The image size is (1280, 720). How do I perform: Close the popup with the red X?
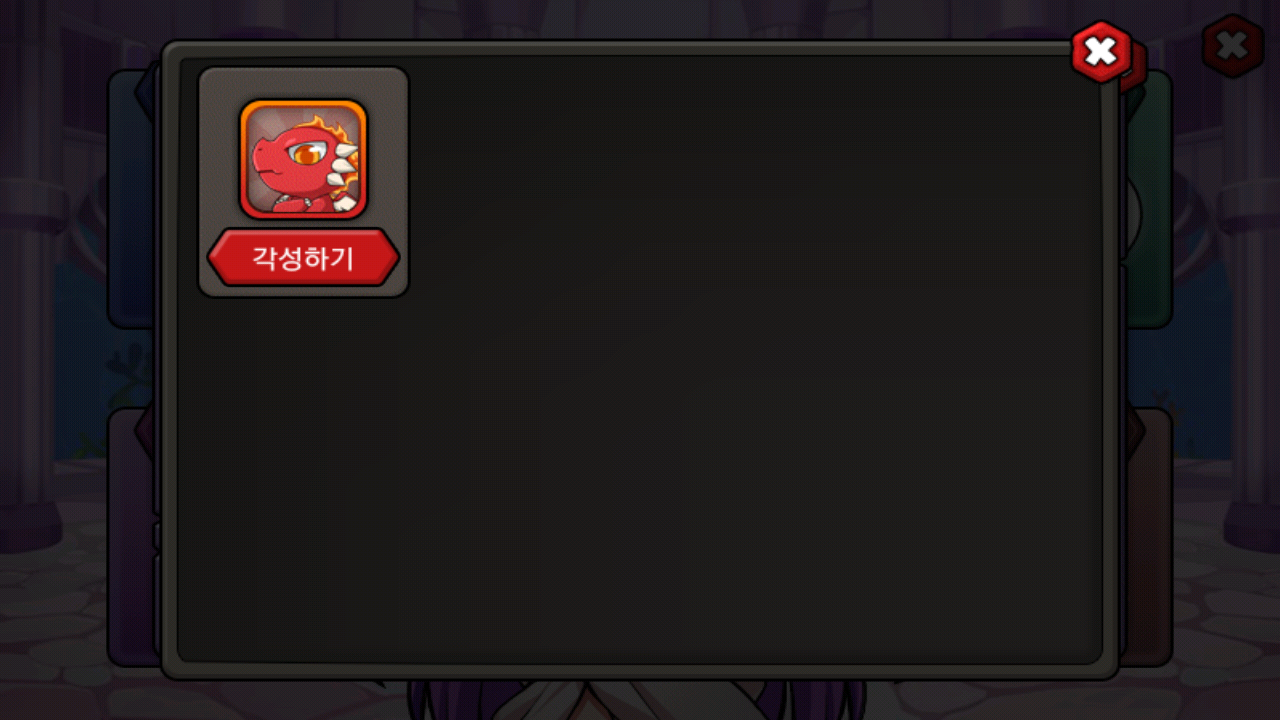point(1101,51)
